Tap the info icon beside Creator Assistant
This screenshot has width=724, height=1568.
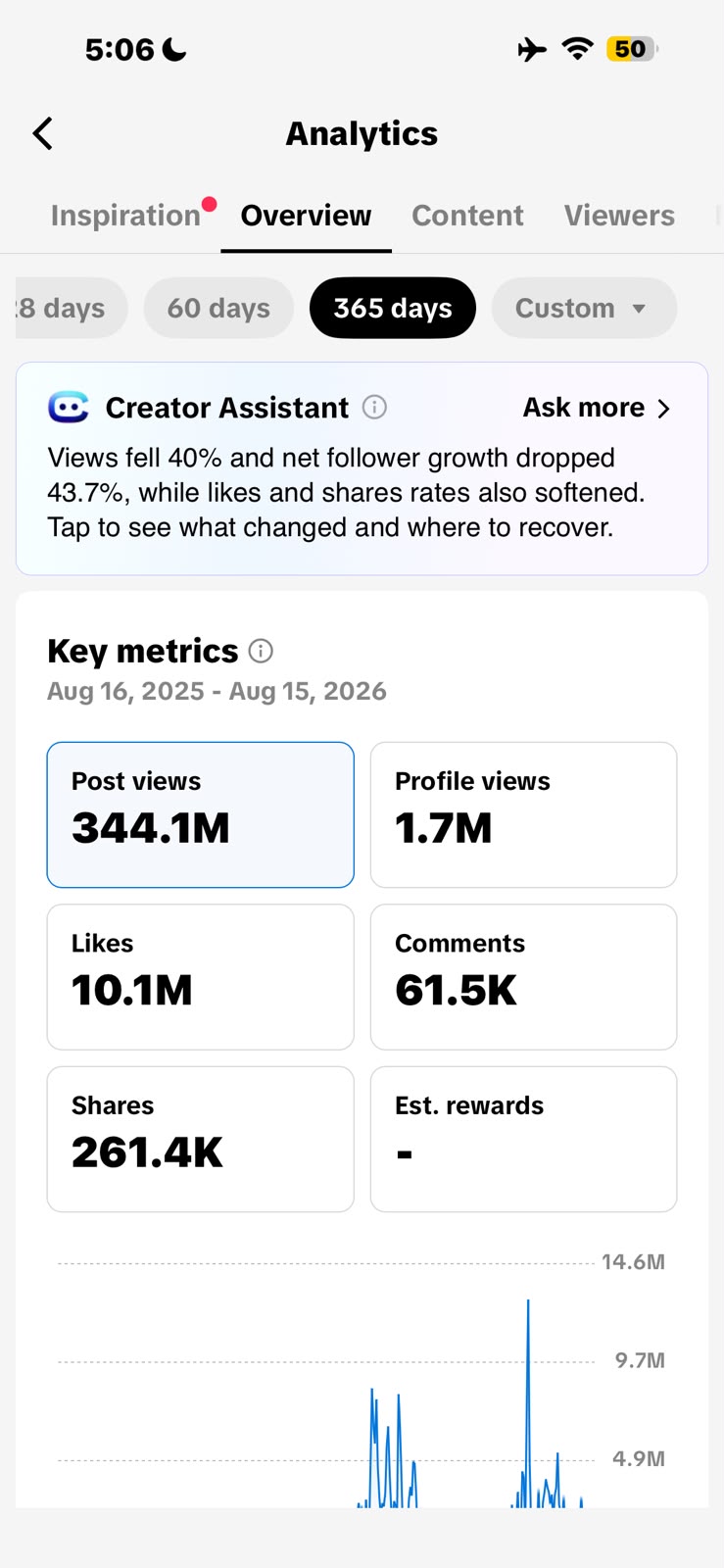point(374,407)
